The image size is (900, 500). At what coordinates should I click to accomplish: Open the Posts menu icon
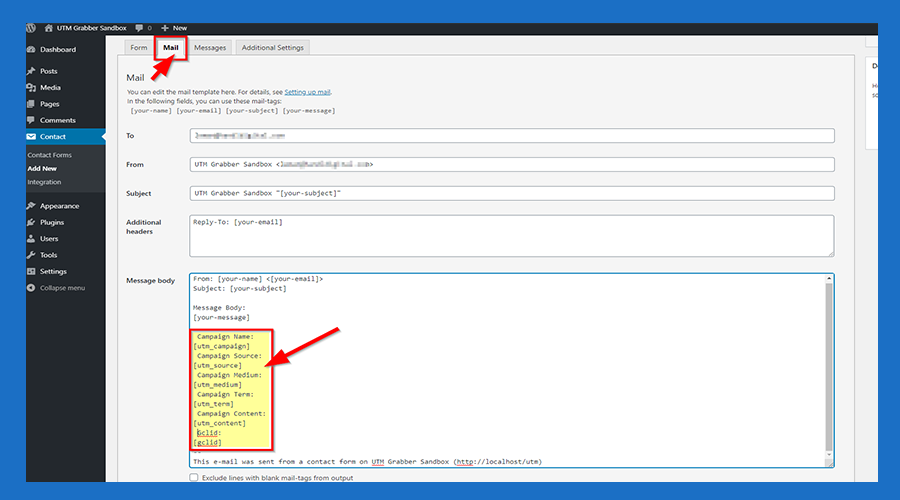32,72
